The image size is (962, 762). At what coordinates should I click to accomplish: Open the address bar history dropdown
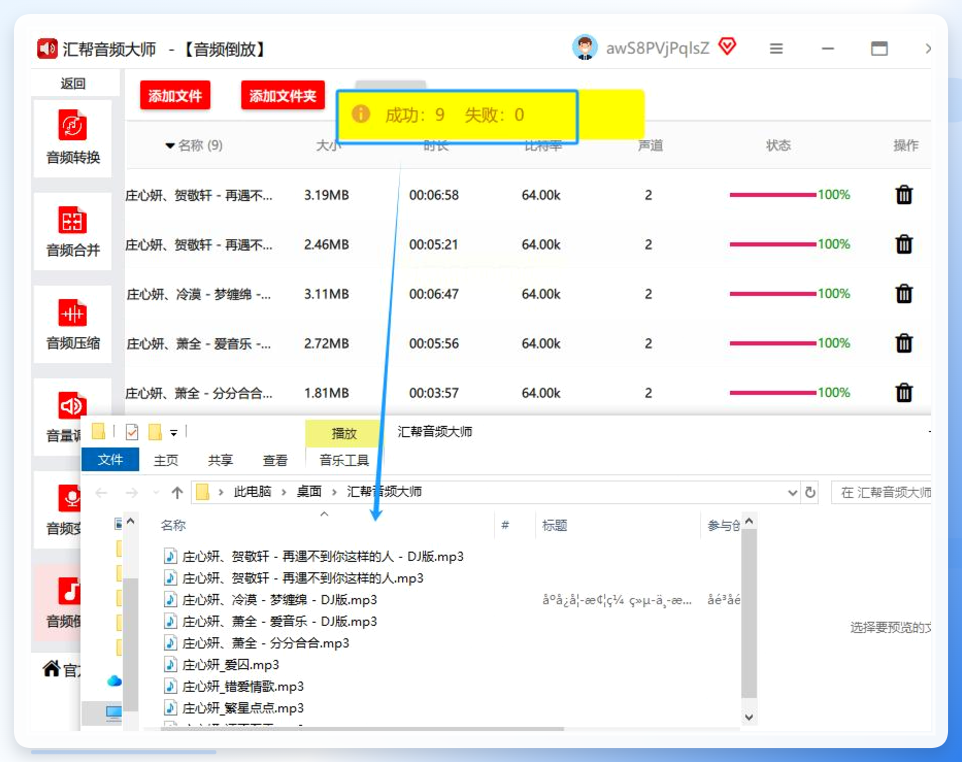point(792,492)
